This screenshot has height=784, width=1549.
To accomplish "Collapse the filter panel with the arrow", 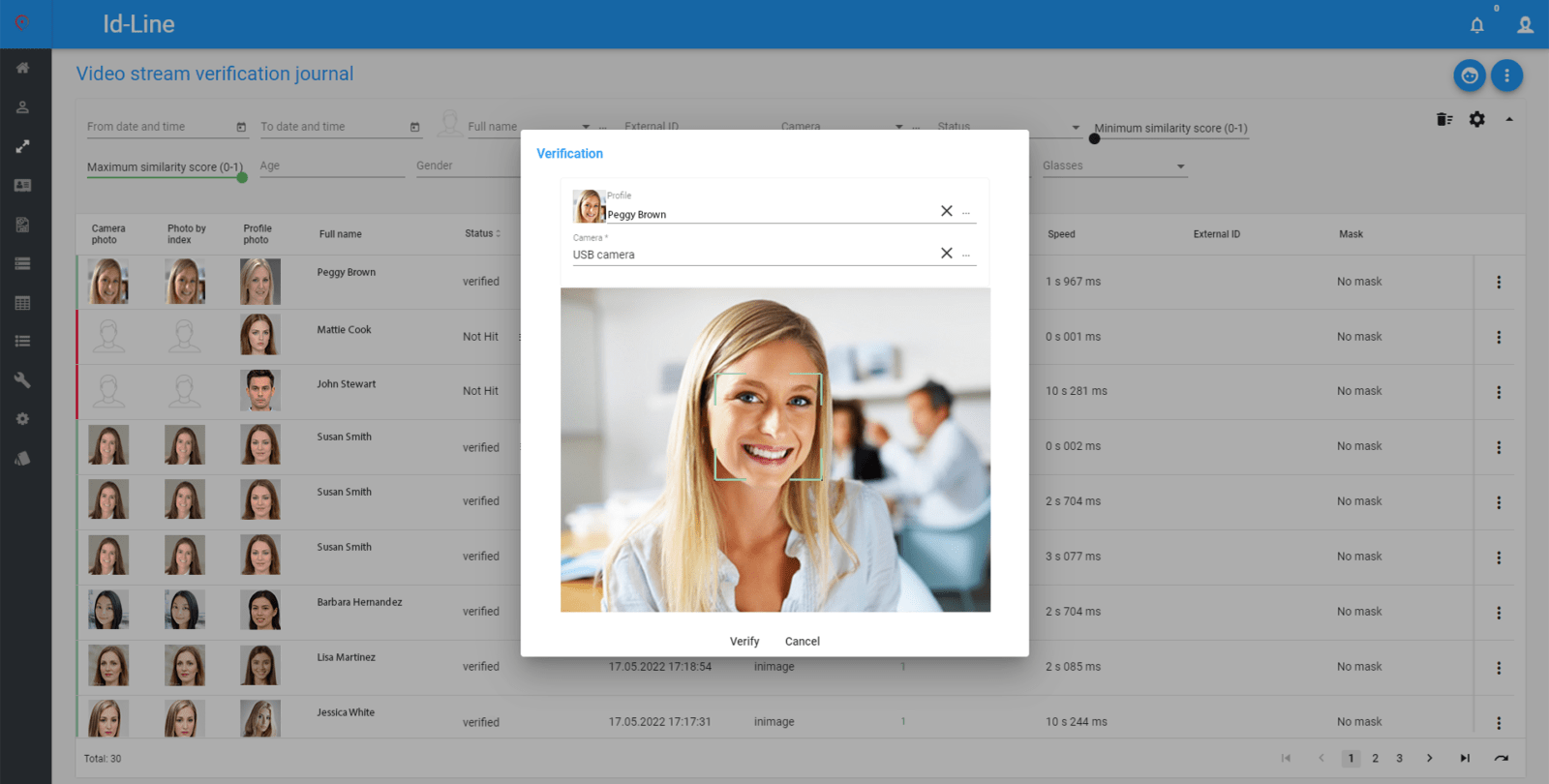I will point(1508,119).
